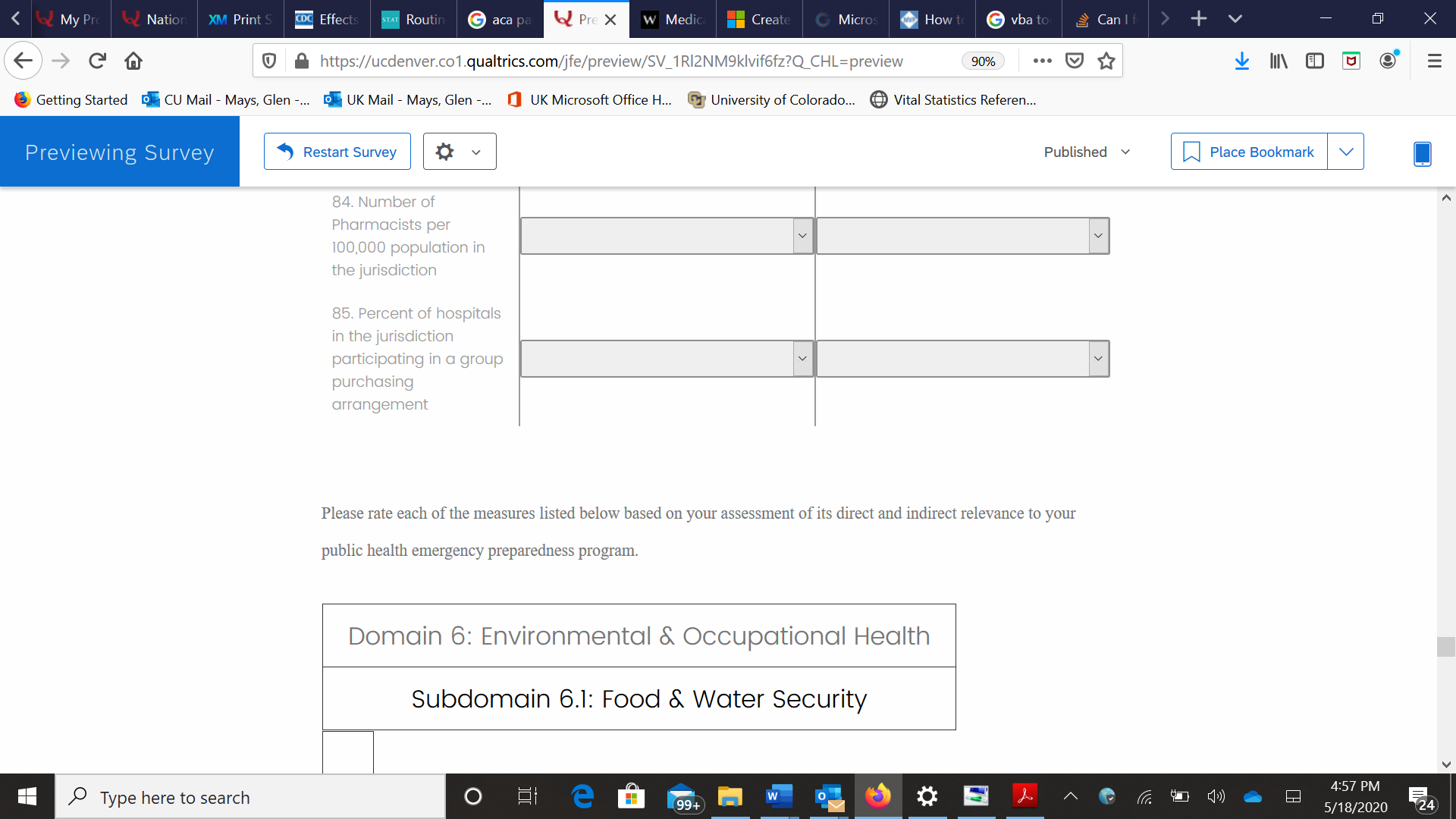Click the Save to Pocket icon
Viewport: 1456px width, 819px height.
(x=1075, y=61)
